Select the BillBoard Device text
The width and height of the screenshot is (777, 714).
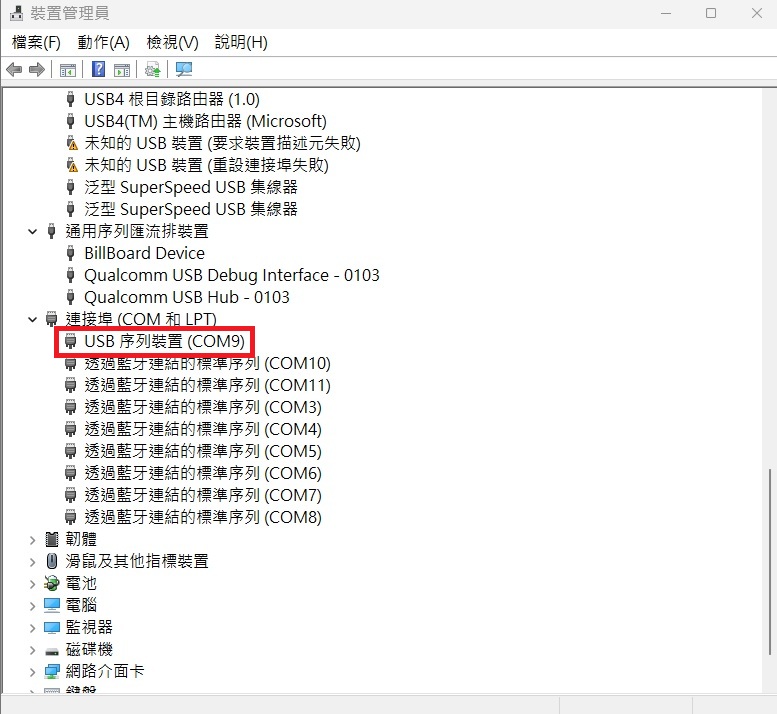[x=144, y=253]
